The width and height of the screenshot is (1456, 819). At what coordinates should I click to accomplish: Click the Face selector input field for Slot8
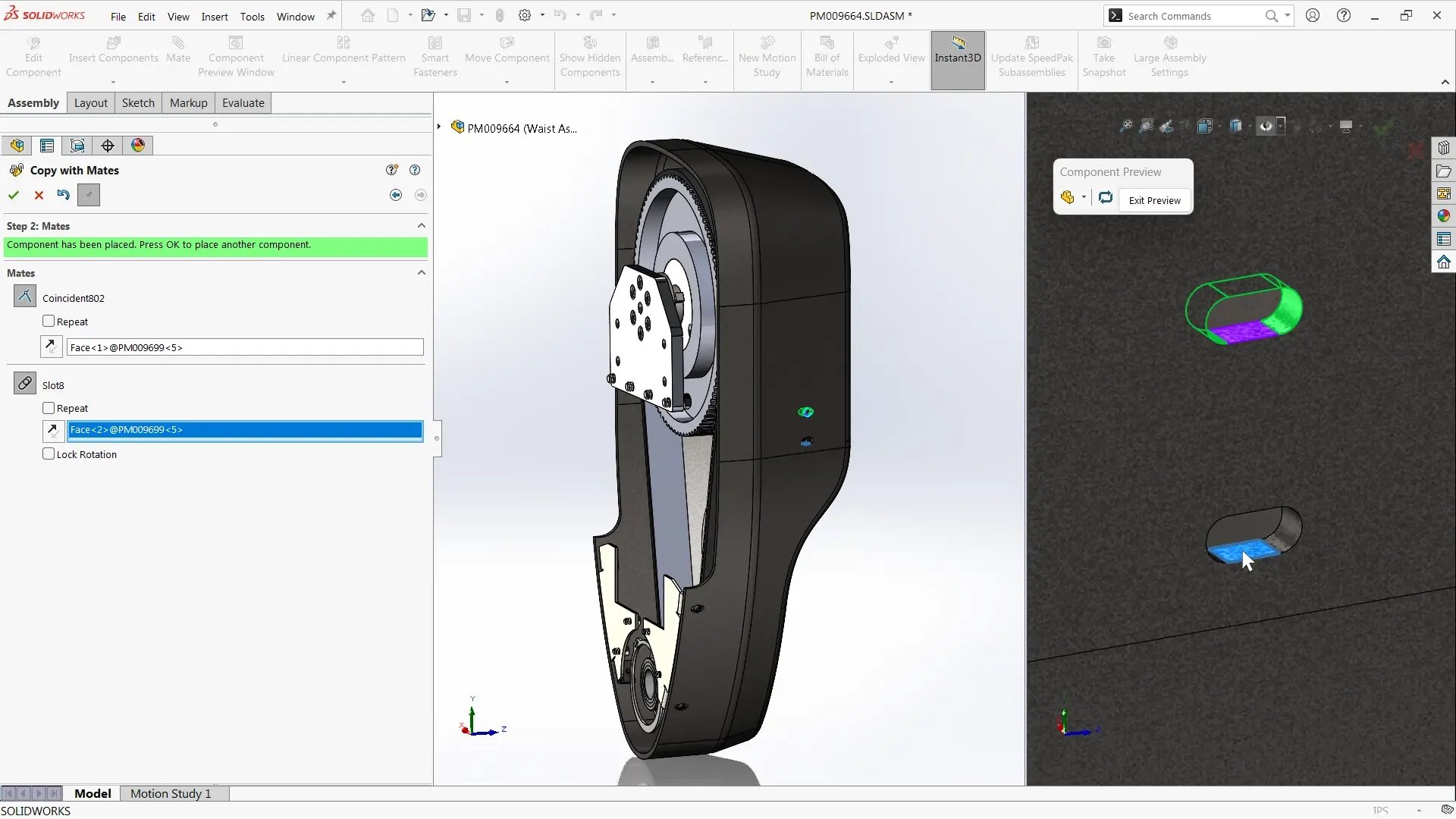click(x=245, y=430)
